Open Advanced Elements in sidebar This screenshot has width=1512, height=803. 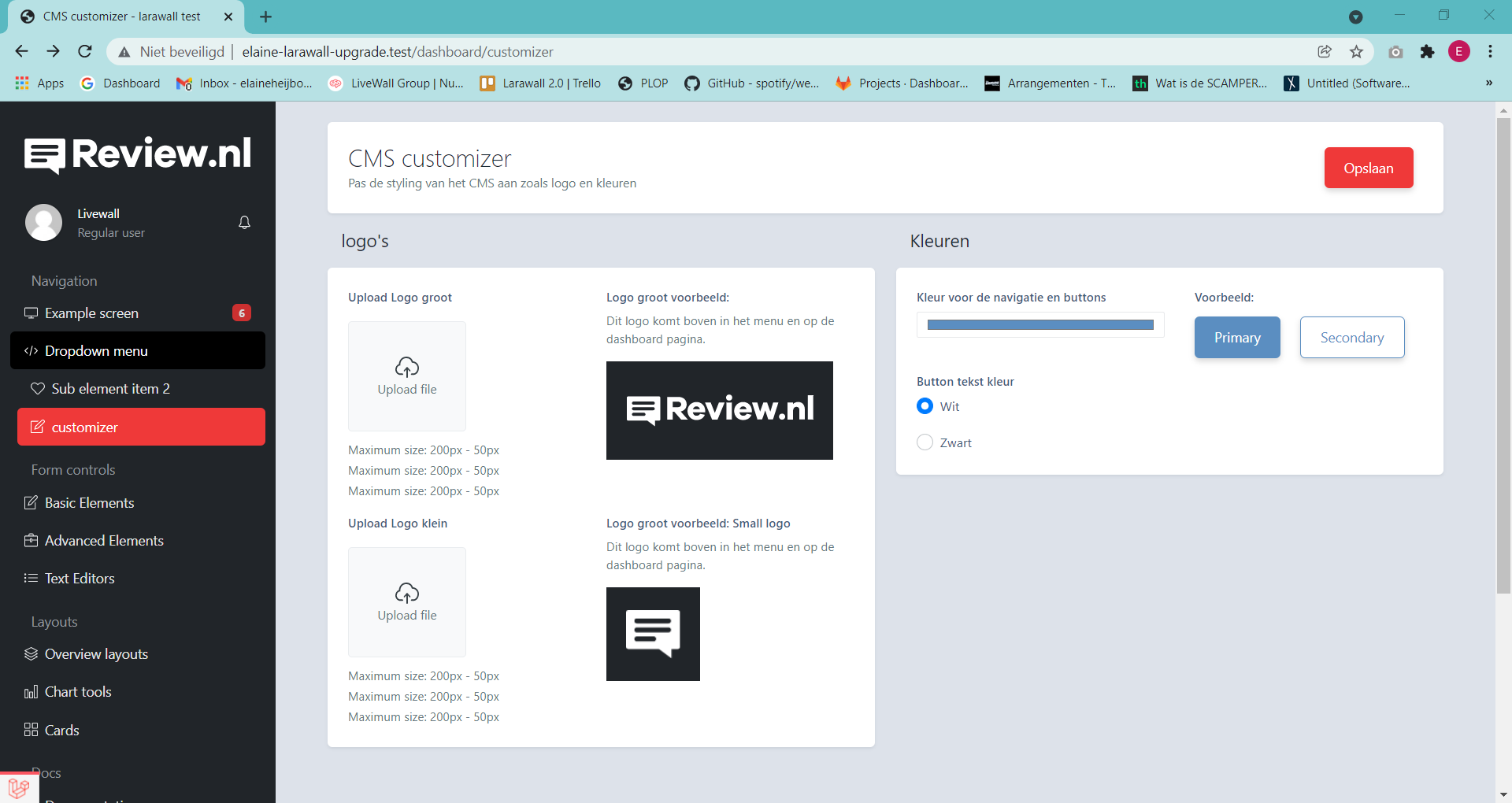coord(138,540)
